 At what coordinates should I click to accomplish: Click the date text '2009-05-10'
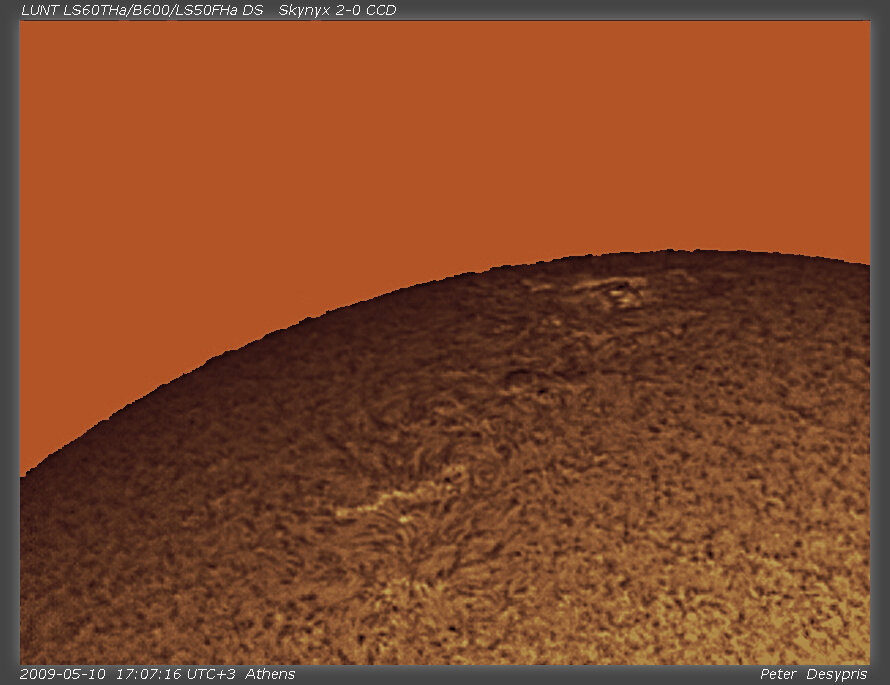[x=62, y=674]
